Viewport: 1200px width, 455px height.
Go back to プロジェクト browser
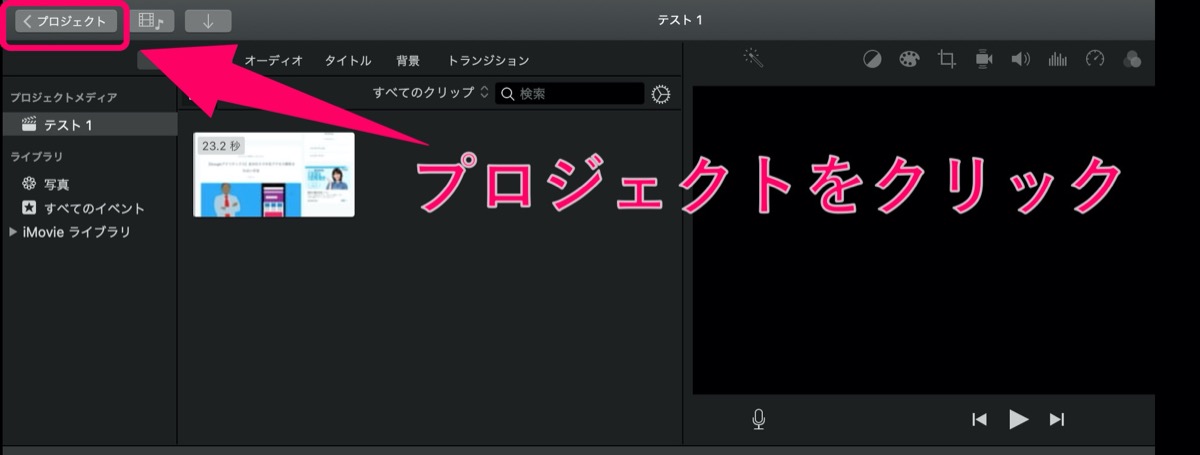[67, 21]
